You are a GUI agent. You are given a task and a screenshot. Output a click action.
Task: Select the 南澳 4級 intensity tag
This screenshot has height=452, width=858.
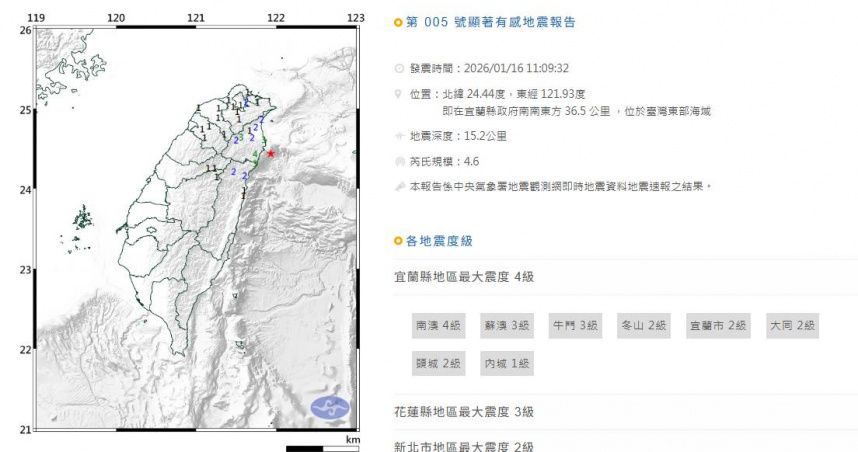tap(438, 325)
